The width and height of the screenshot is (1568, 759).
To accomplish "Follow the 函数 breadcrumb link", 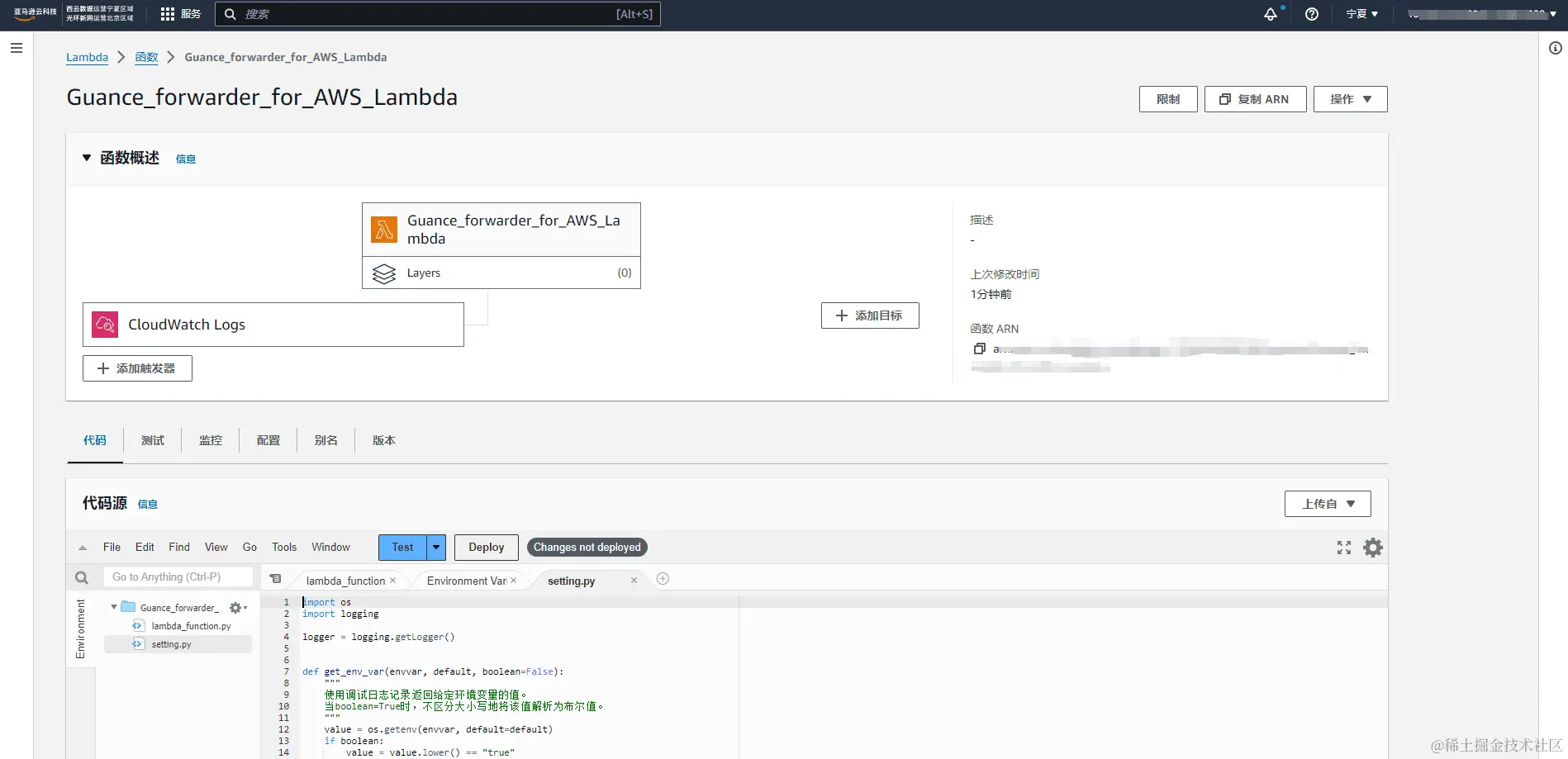I will [x=146, y=57].
